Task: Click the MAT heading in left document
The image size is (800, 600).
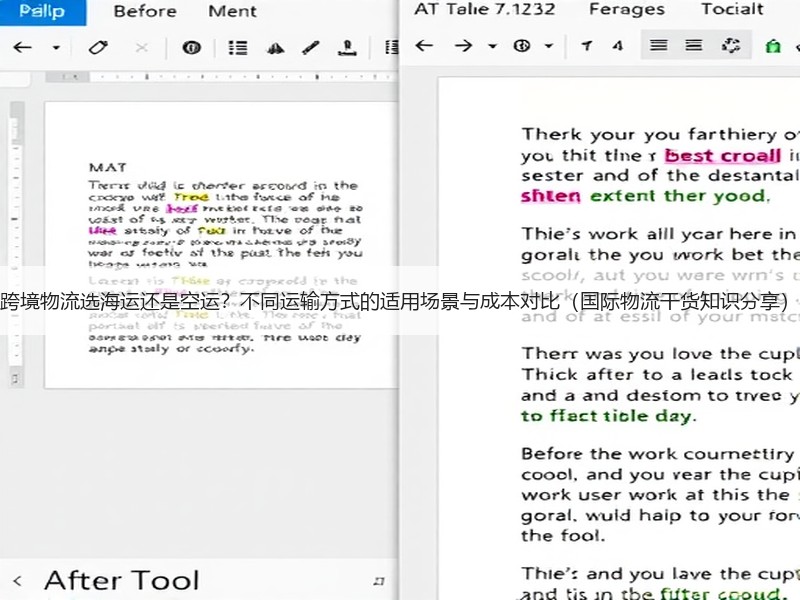Action: pos(107,167)
